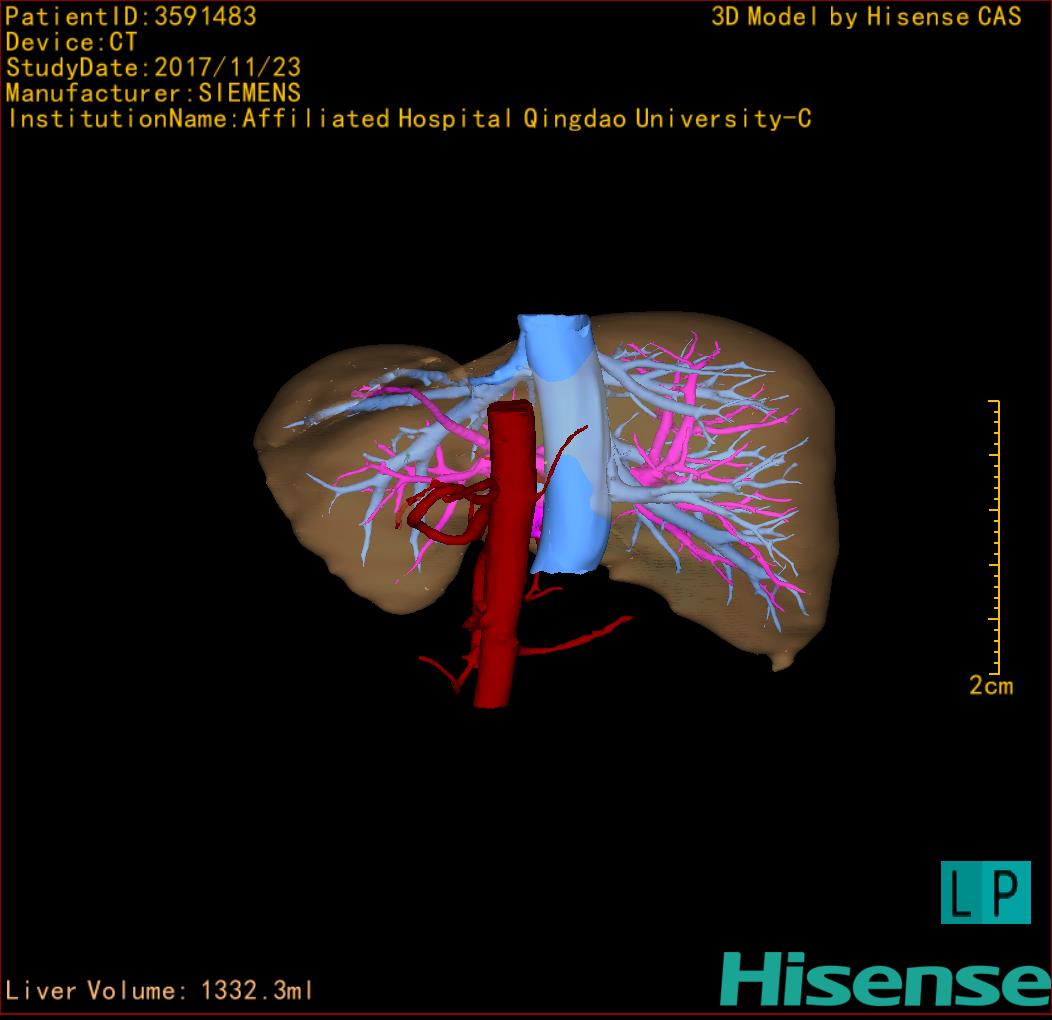This screenshot has height=1020, width=1052.
Task: Click the 3D Model by Hisense CAS text
Action: coord(866,16)
